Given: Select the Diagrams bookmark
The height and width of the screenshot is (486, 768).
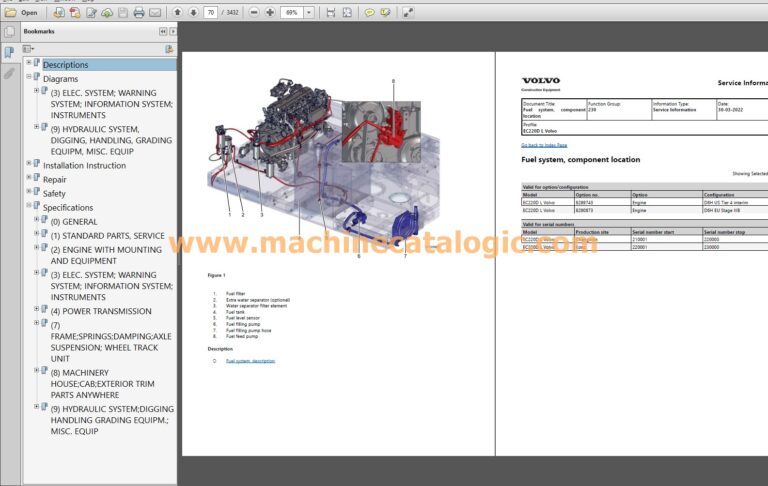Looking at the screenshot, I should pos(60,79).
